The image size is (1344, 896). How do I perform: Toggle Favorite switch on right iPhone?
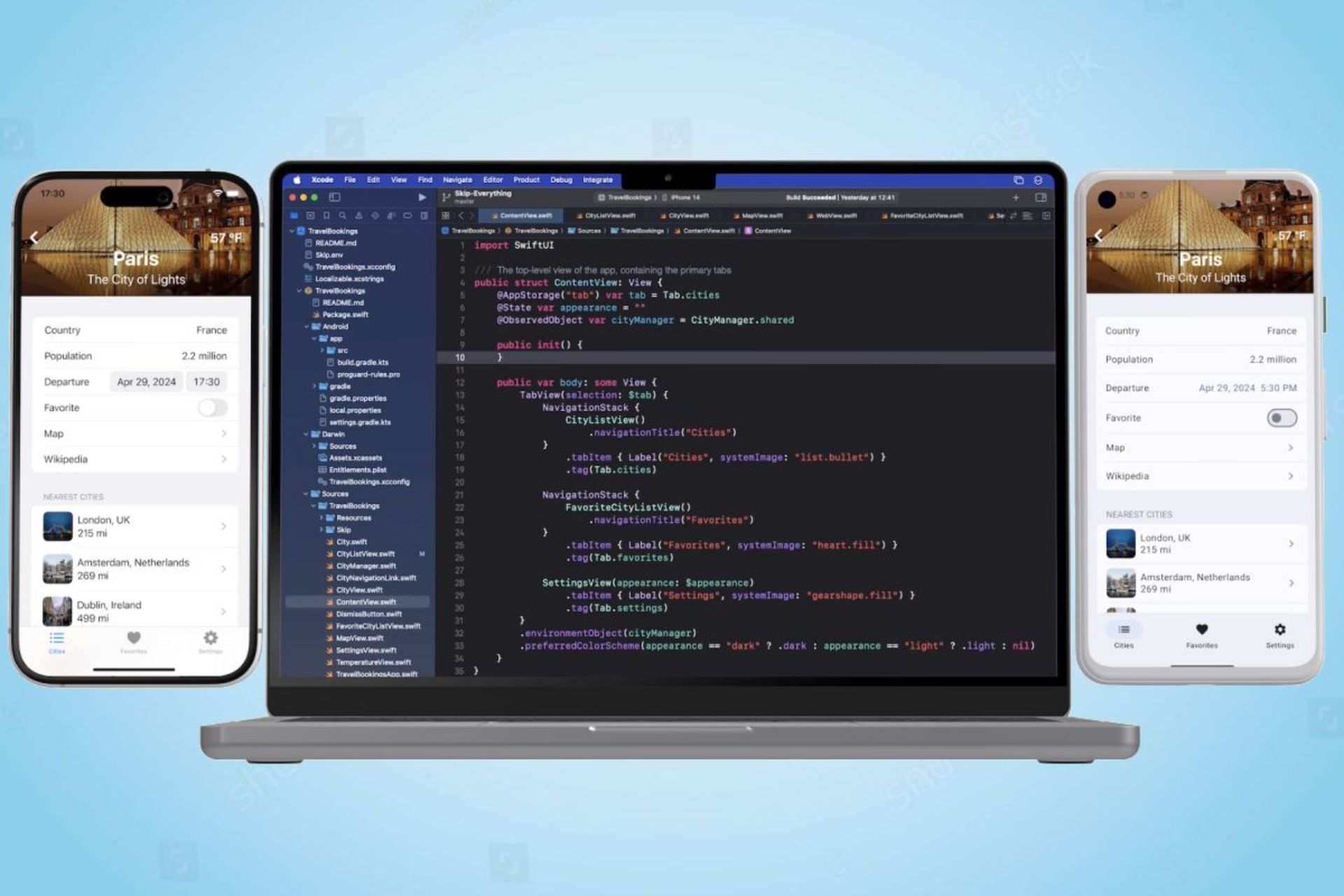point(1280,418)
